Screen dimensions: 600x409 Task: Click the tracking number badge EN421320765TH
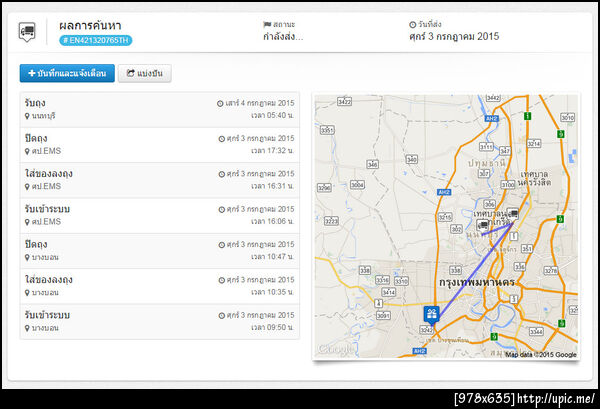click(x=96, y=40)
